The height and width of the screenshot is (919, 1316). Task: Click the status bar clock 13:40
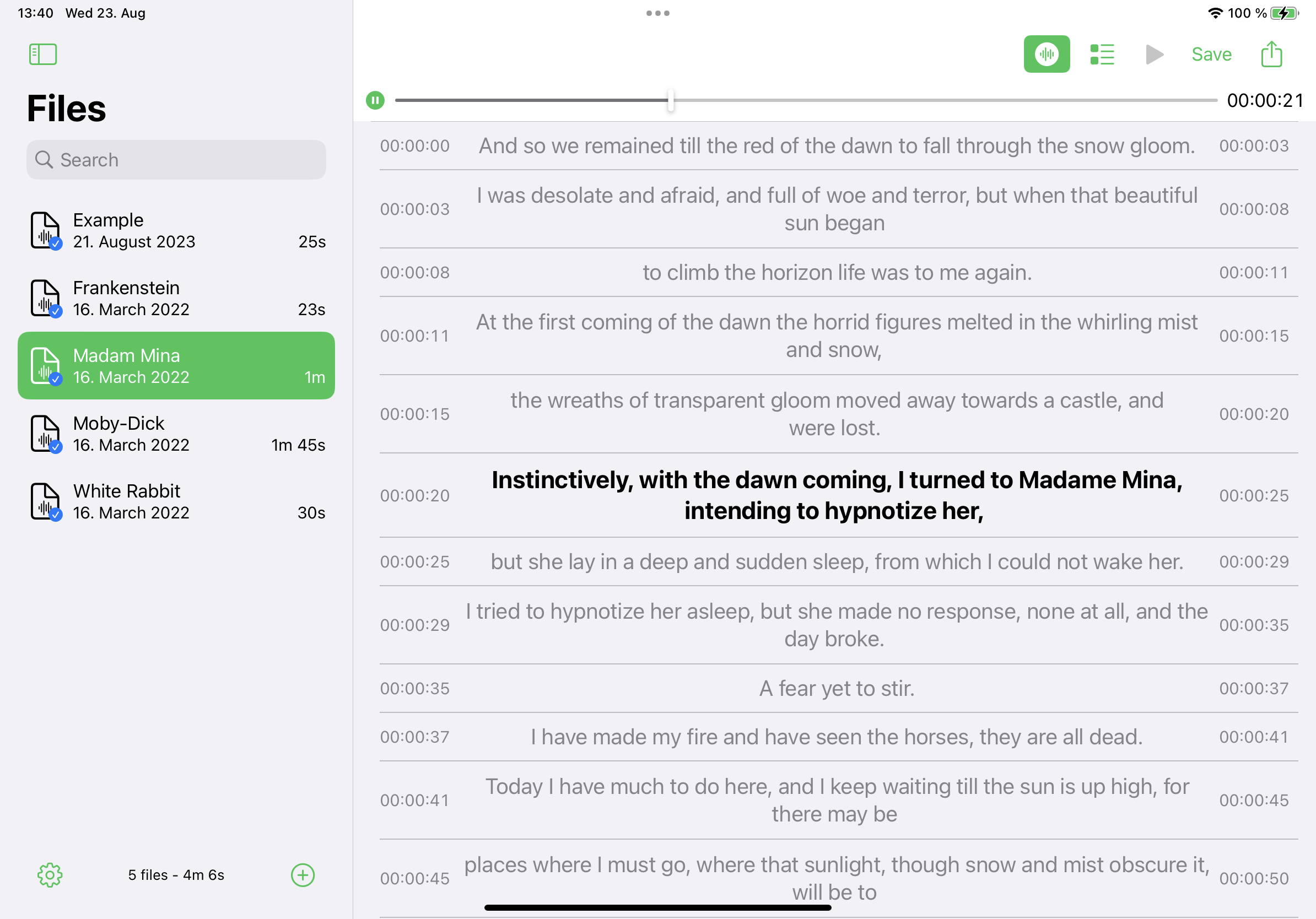point(35,13)
